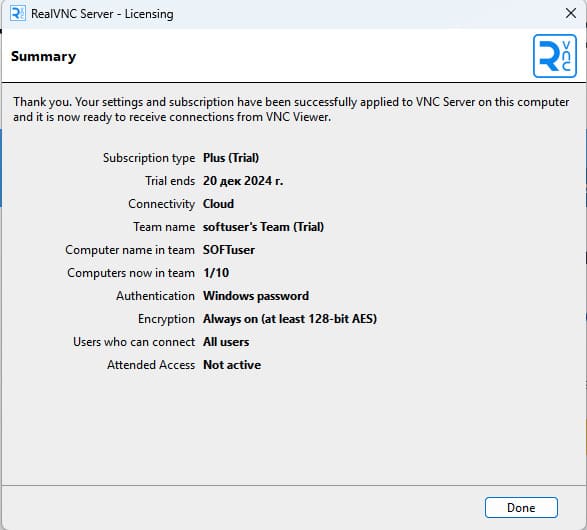Image resolution: width=587 pixels, height=530 pixels.
Task: Click the 'Windows password' authentication value
Action: tap(256, 296)
